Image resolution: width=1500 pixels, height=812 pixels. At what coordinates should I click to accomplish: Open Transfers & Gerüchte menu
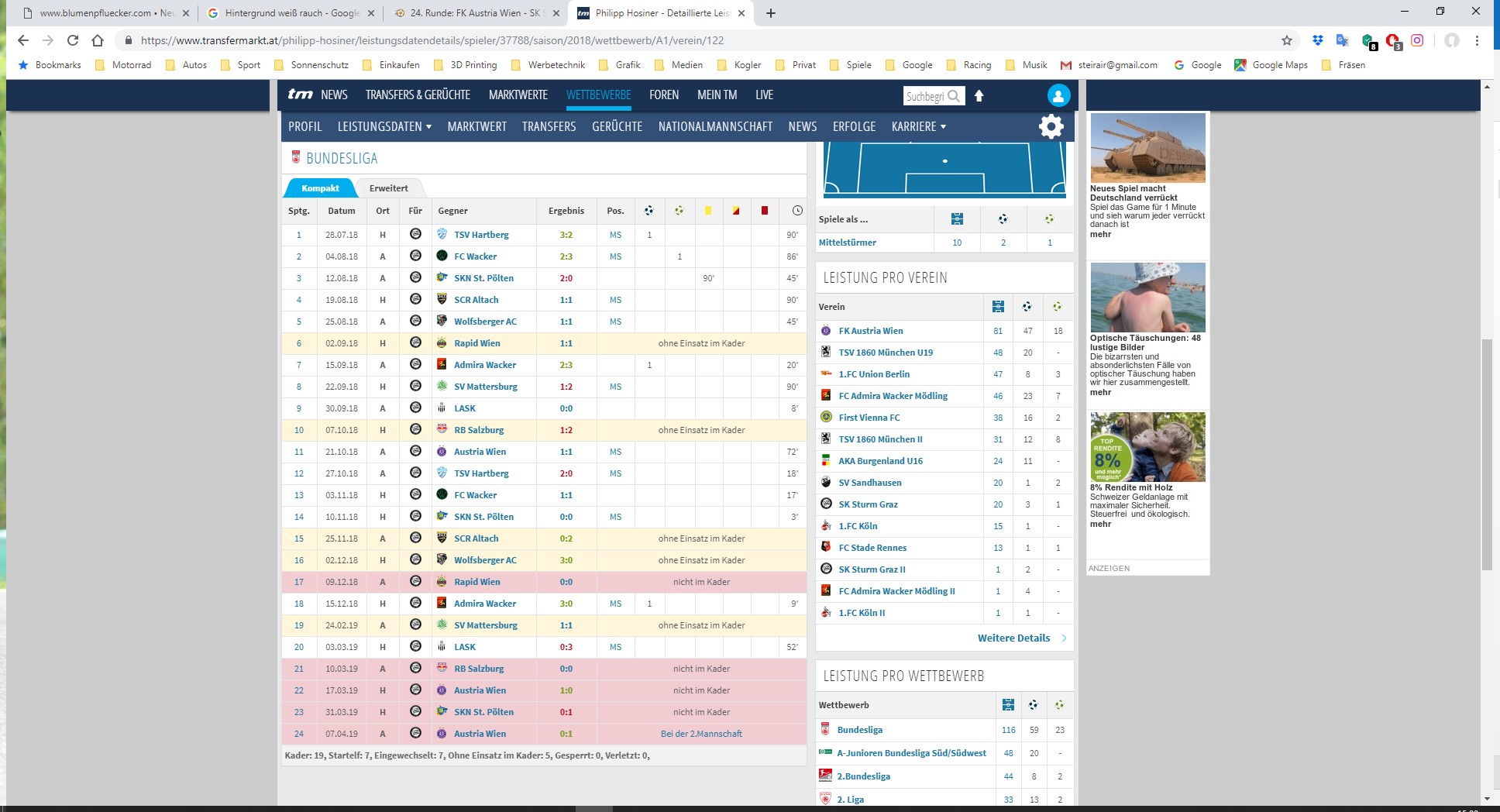(418, 95)
